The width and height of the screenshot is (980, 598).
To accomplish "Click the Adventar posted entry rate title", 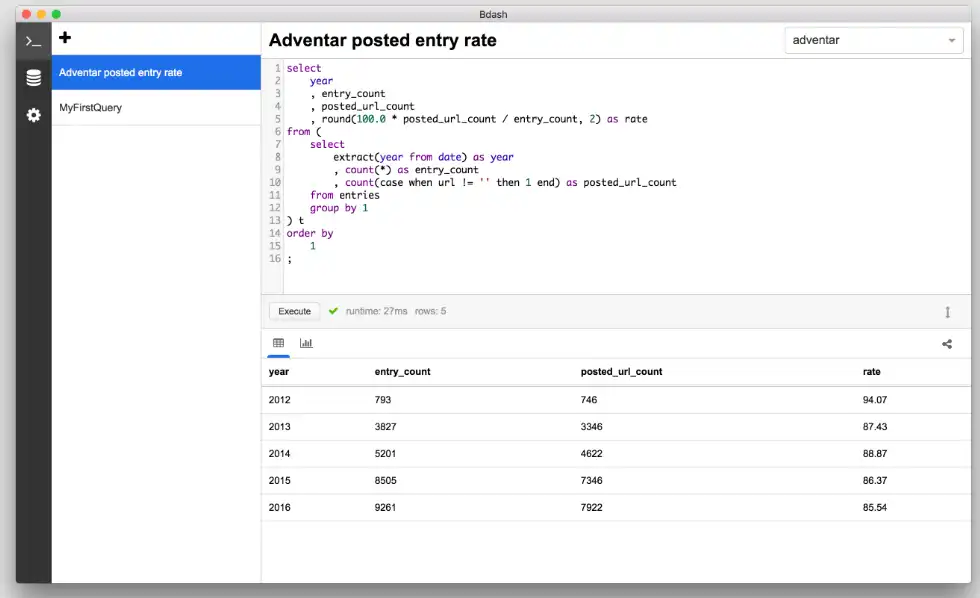I will coord(382,40).
